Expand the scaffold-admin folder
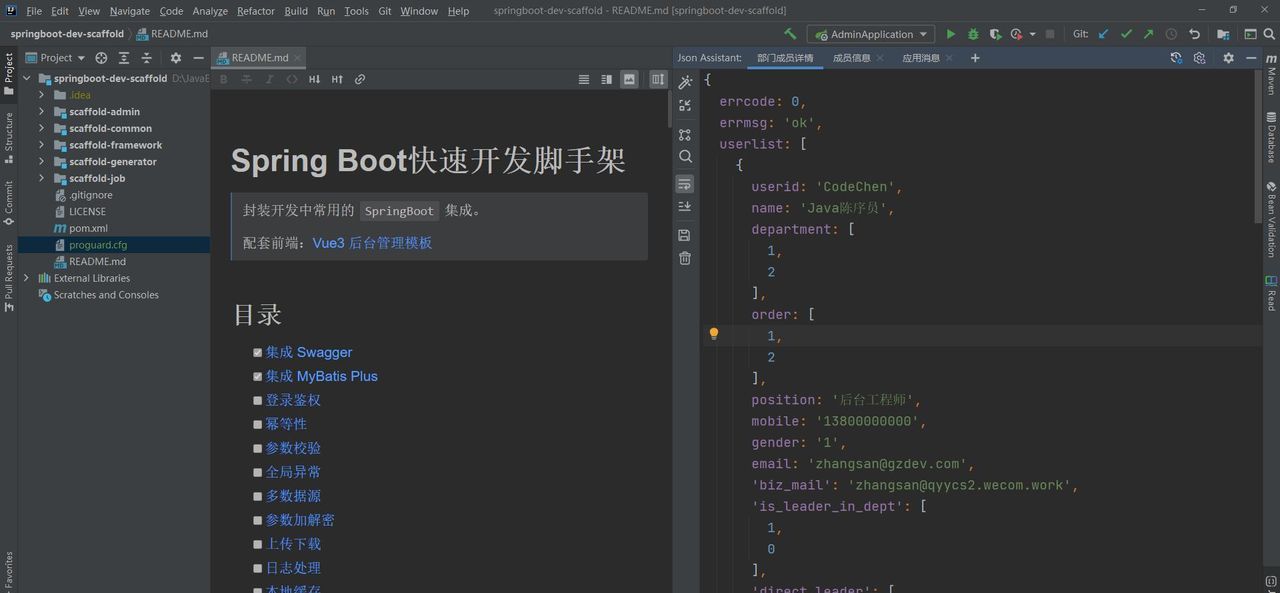 (40, 111)
